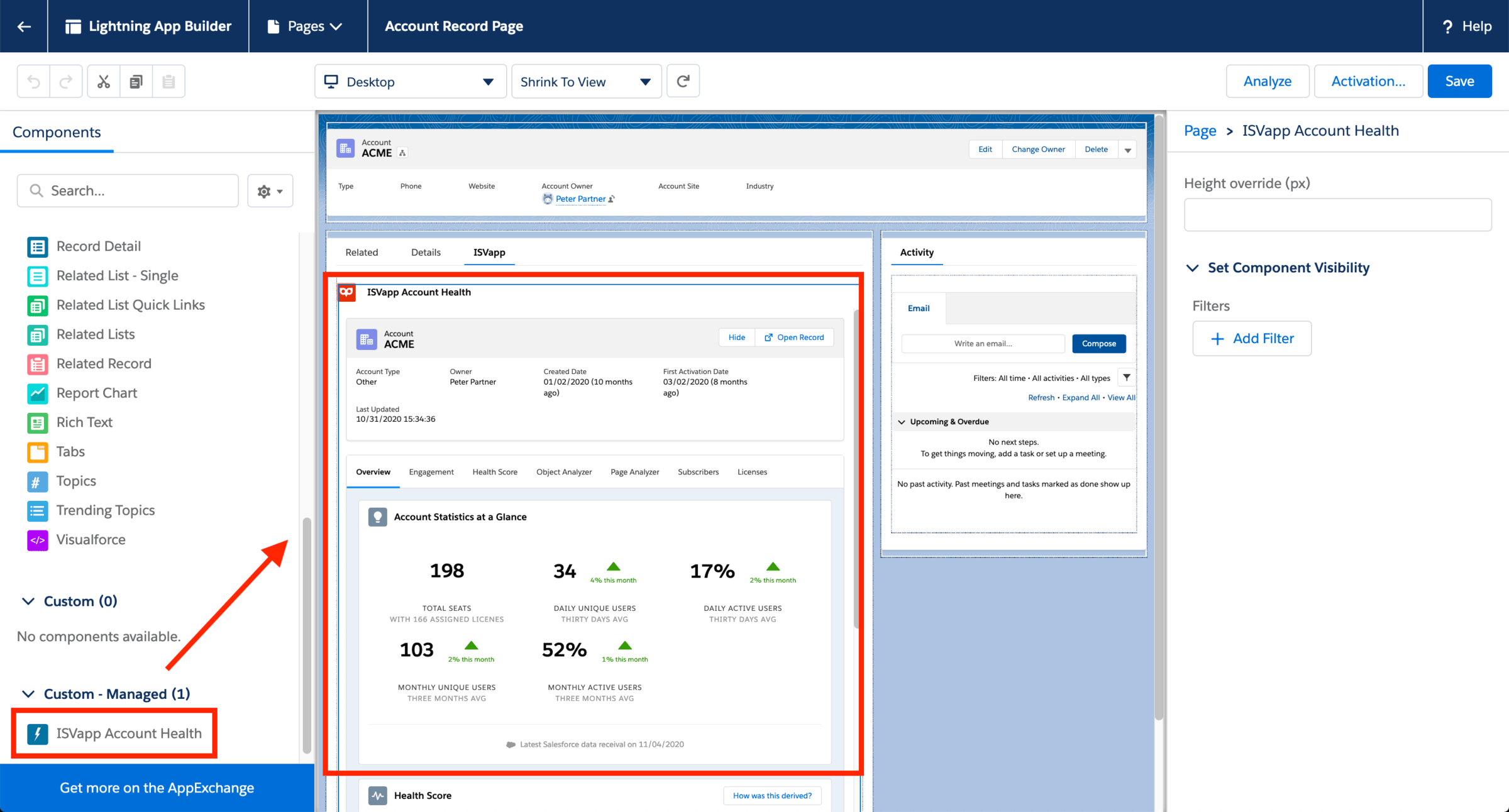Select the Rich Text component
Screen dimensions: 1509x812
[x=70, y=422]
